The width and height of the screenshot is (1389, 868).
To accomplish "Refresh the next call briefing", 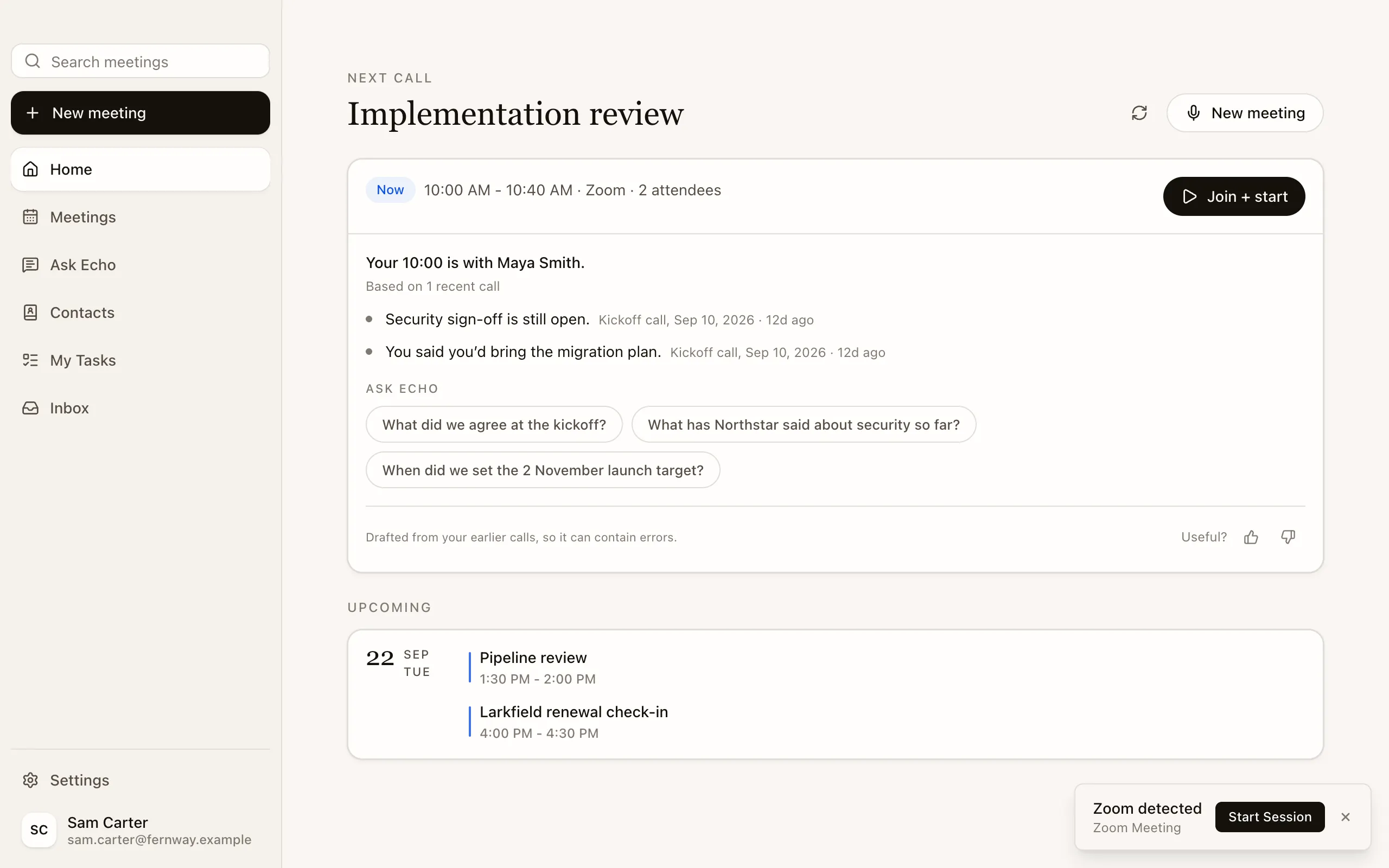I will click(x=1139, y=113).
